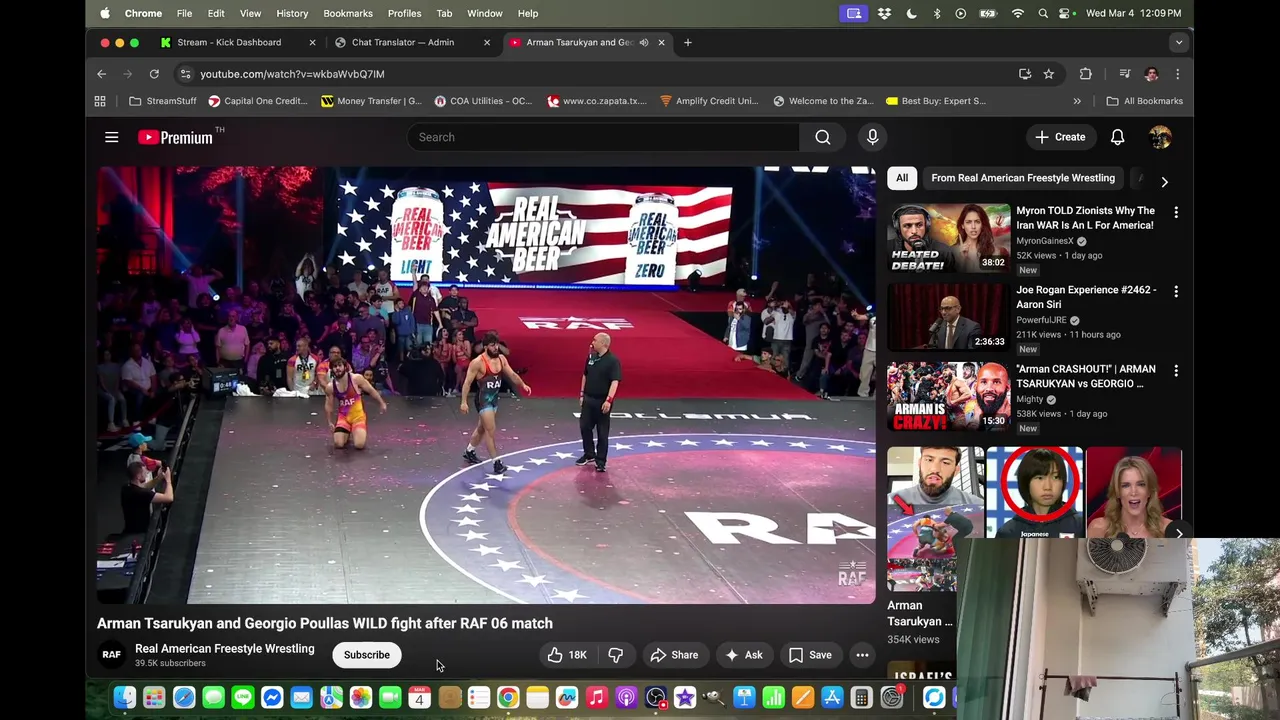Select From Real American Freestyle Wrestling chip
Viewport: 1280px width, 720px height.
coord(1023,178)
